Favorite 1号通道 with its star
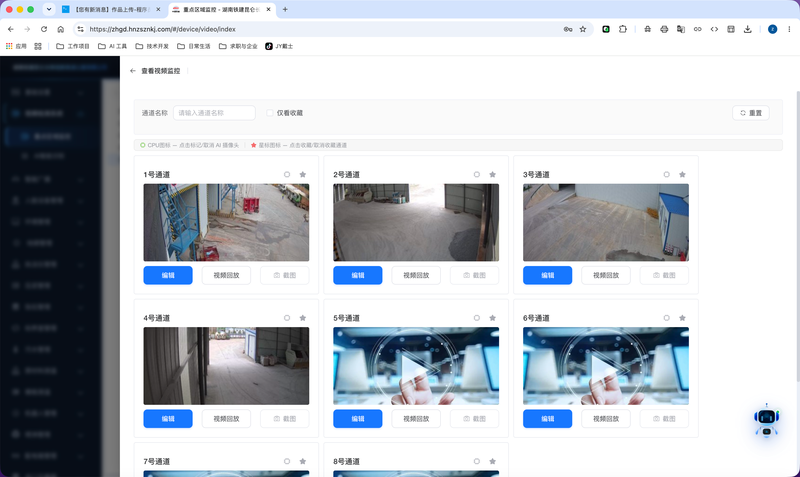Viewport: 800px width, 477px height. [x=303, y=174]
